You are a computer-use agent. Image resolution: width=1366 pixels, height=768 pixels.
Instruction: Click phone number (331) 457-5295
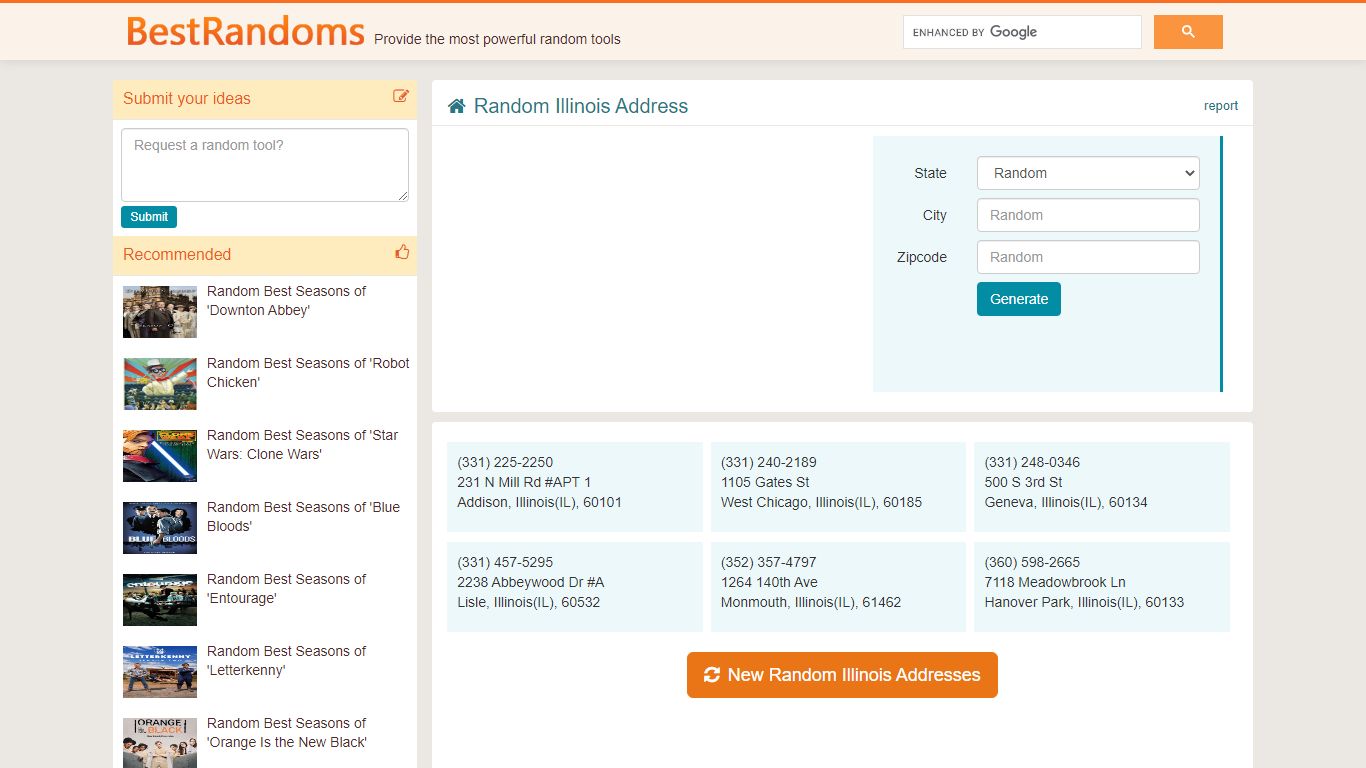pyautogui.click(x=505, y=562)
